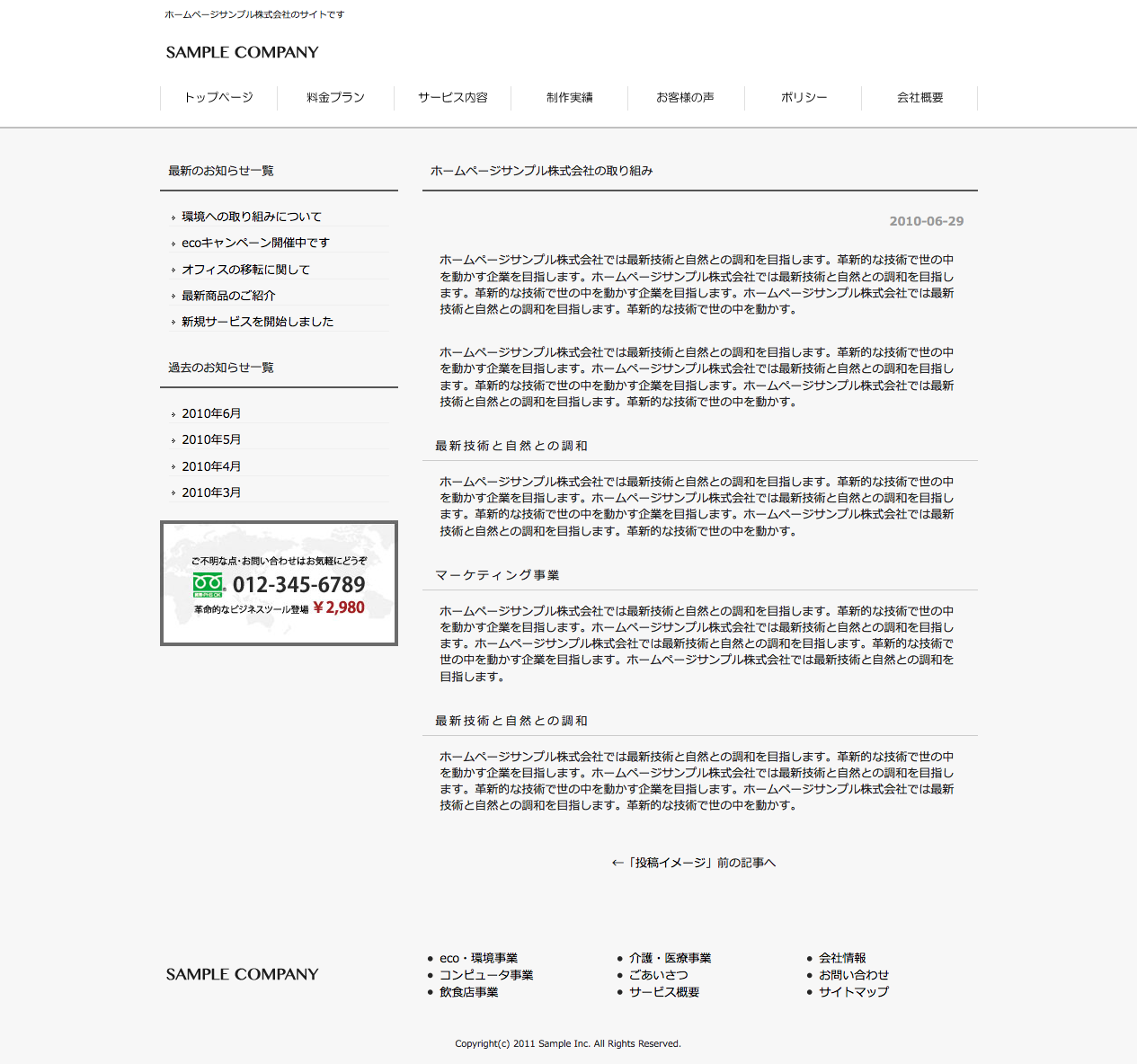Go to the サービス内容 menu item
The height and width of the screenshot is (1064, 1137).
point(452,97)
